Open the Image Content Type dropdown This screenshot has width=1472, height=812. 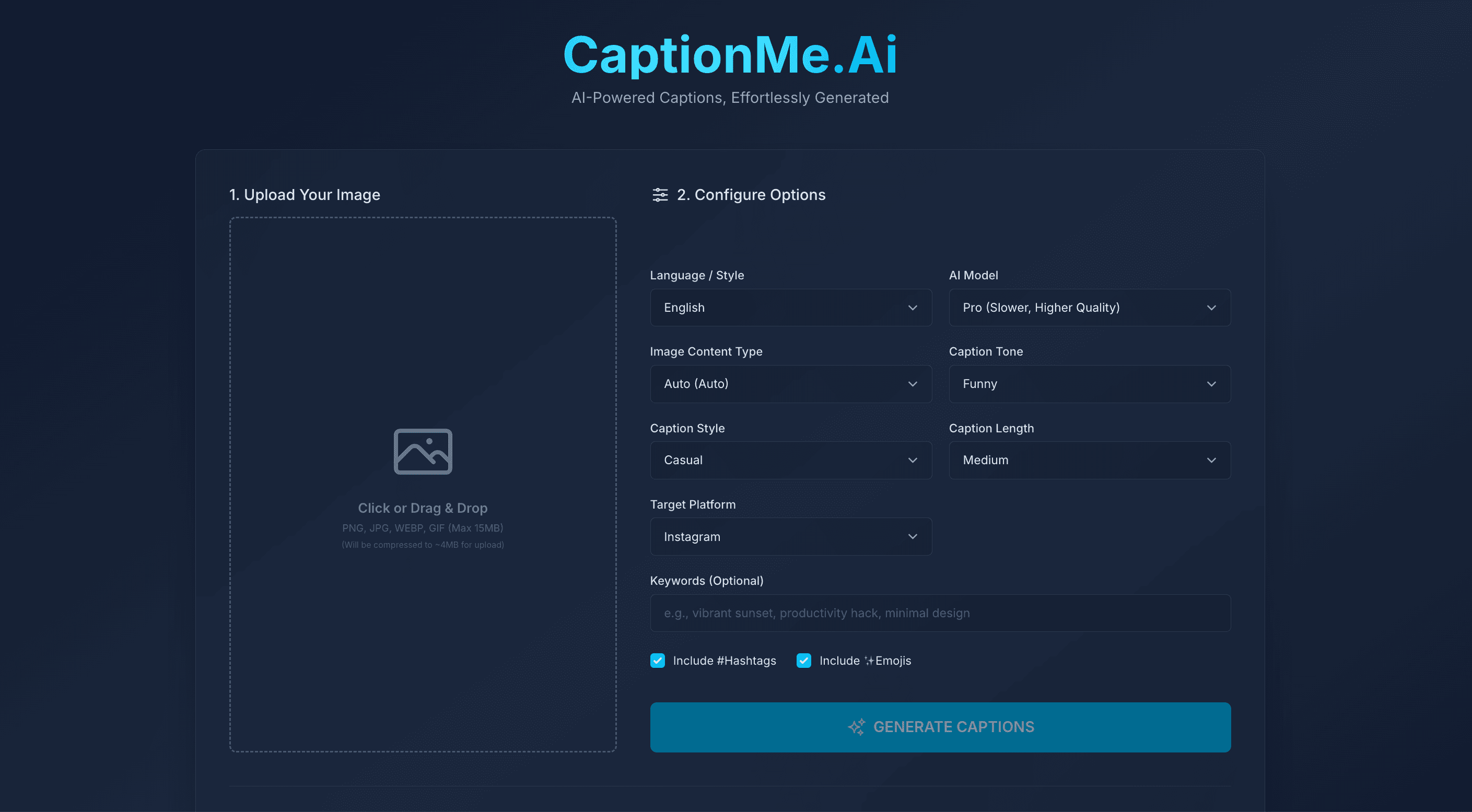click(x=791, y=384)
